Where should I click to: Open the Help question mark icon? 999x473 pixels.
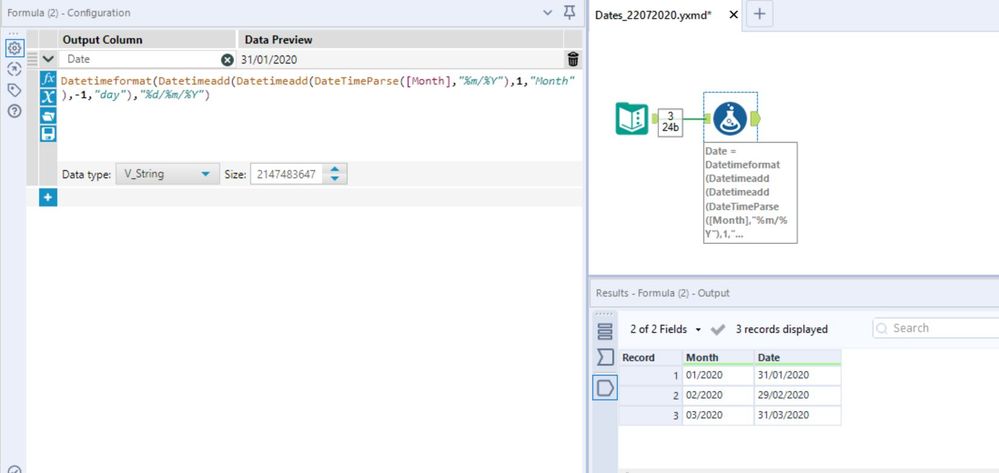tap(14, 111)
